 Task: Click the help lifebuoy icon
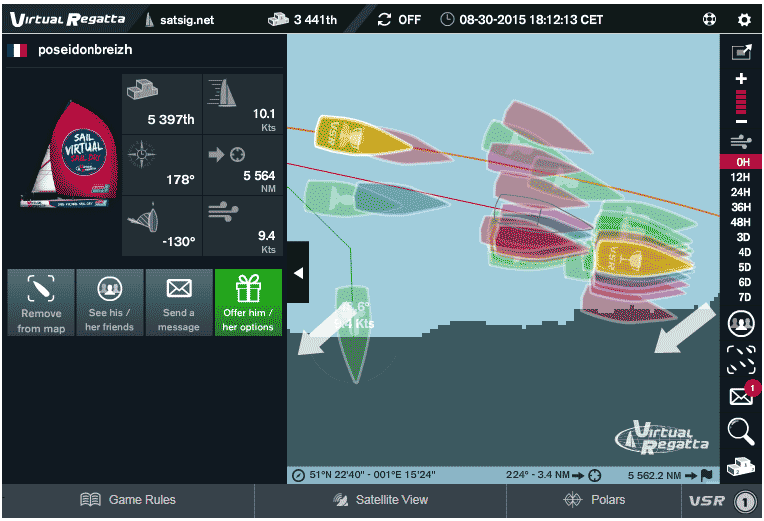[x=709, y=19]
